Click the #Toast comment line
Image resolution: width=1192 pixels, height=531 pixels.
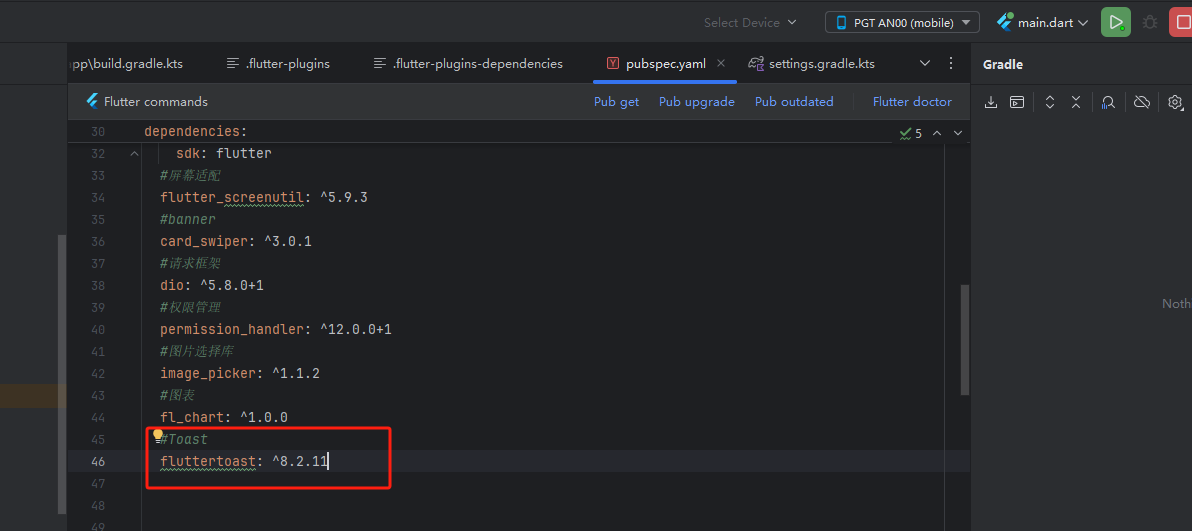click(185, 440)
